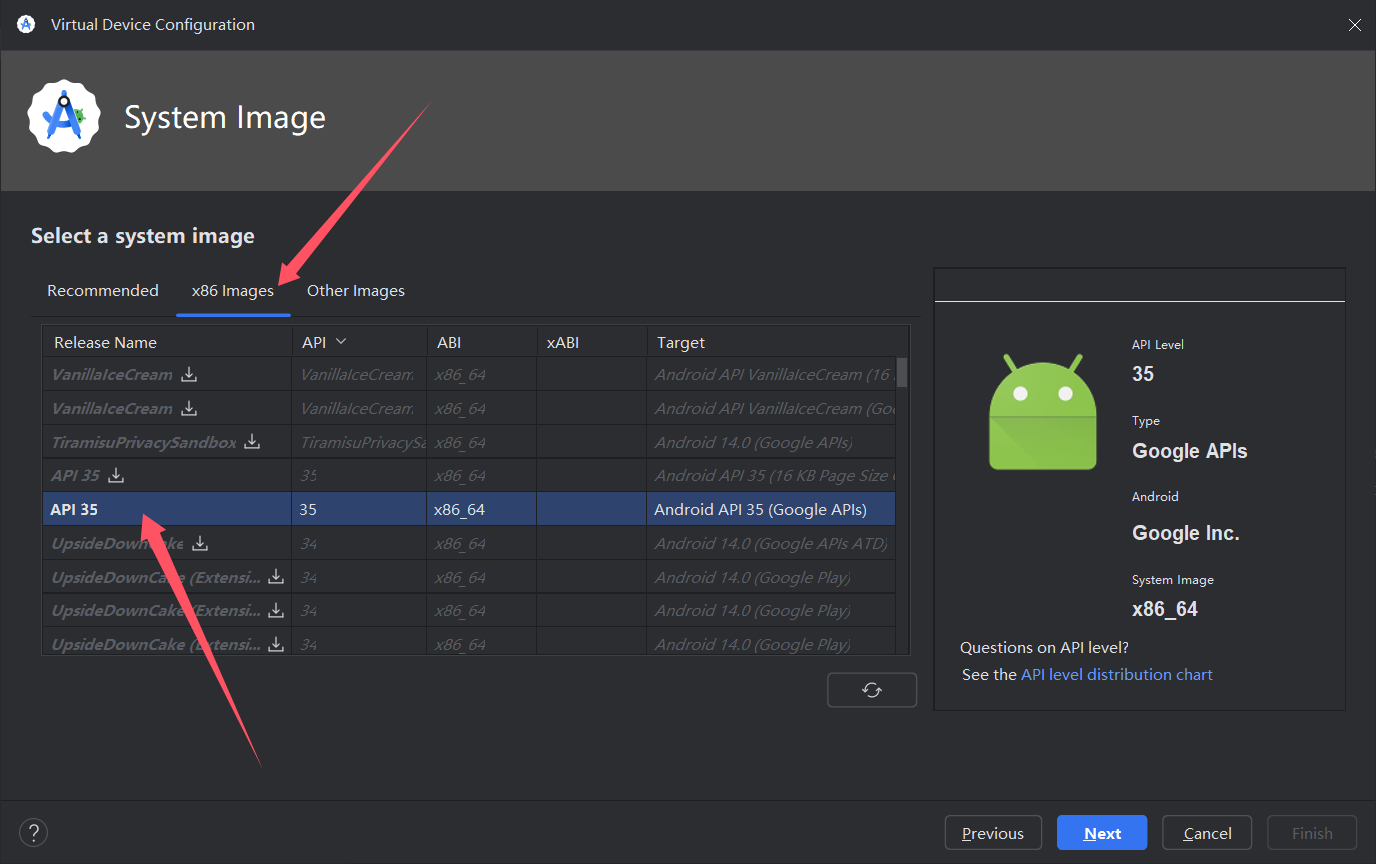
Task: Click the green Android robot image
Action: pyautogui.click(x=1043, y=411)
